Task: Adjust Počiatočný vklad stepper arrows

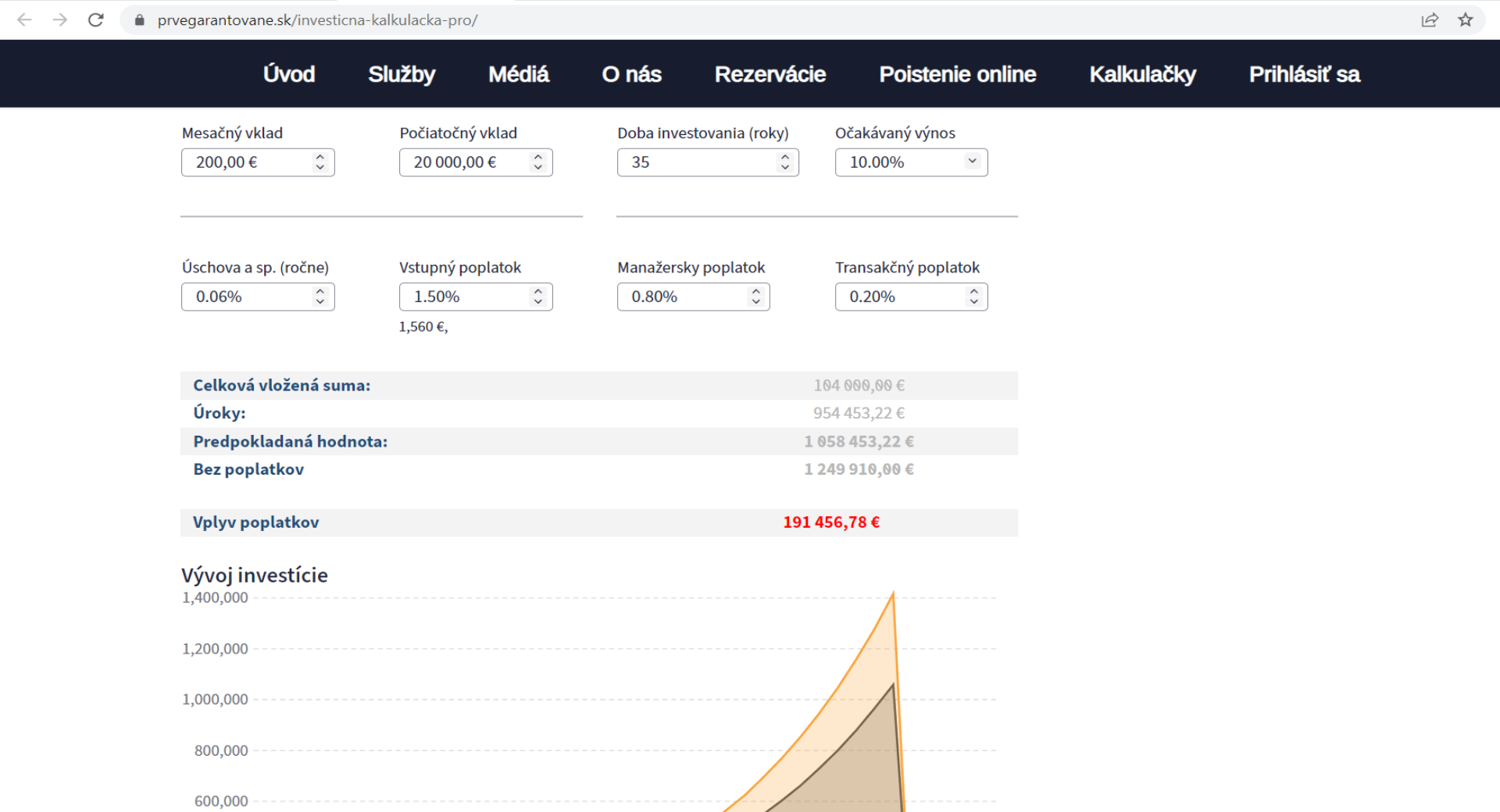Action: click(537, 162)
